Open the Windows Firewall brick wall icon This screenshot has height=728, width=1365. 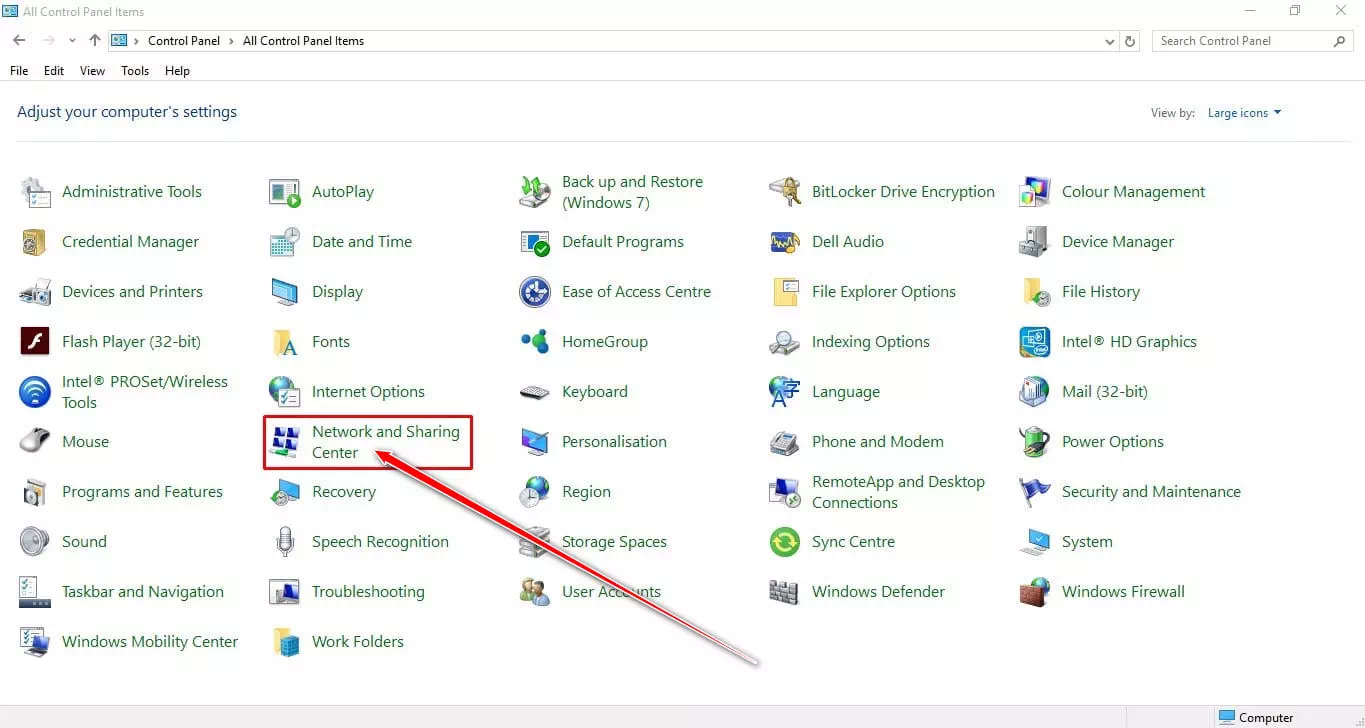click(x=1035, y=592)
